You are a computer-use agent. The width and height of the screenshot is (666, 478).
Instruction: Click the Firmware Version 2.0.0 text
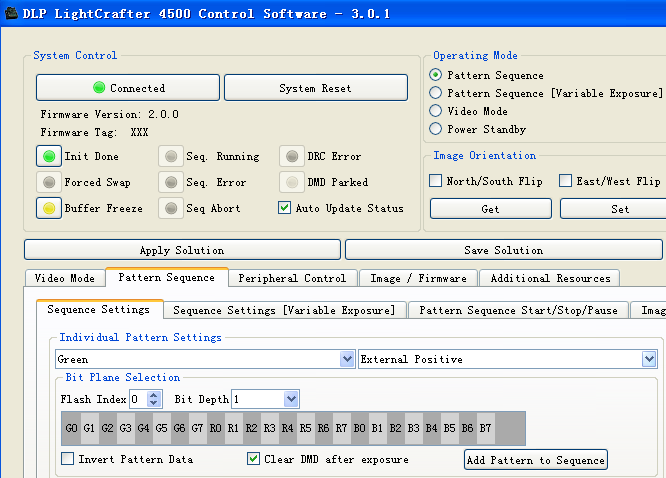click(110, 114)
